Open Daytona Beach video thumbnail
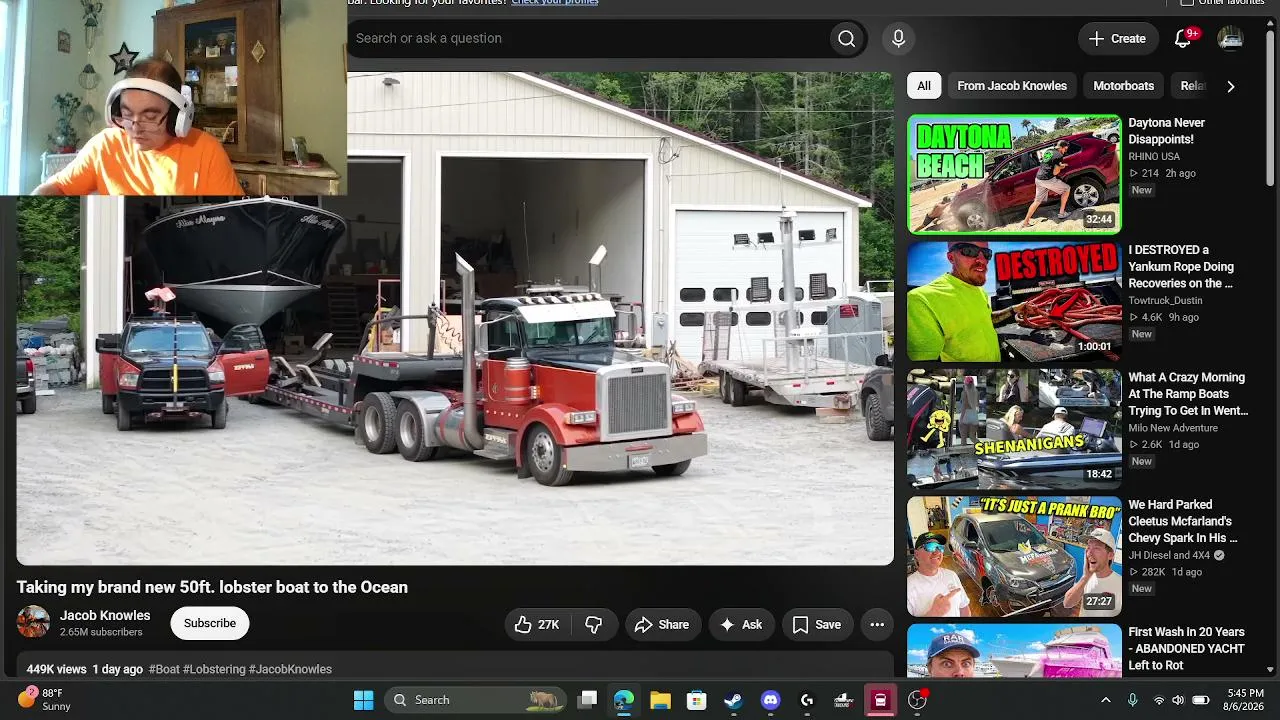This screenshot has height=720, width=1280. coord(1014,174)
